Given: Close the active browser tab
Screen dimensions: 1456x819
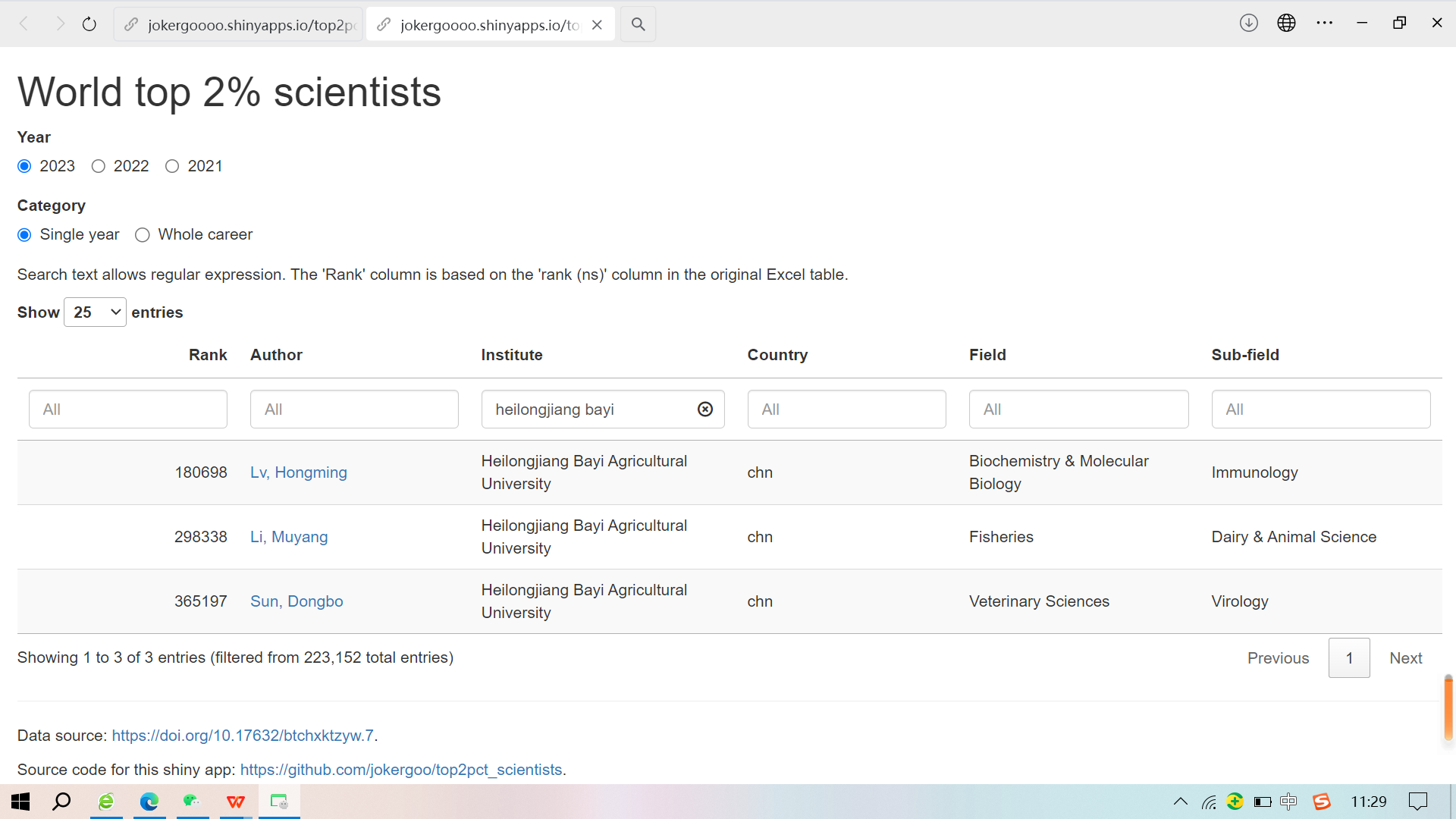Looking at the screenshot, I should pos(597,24).
